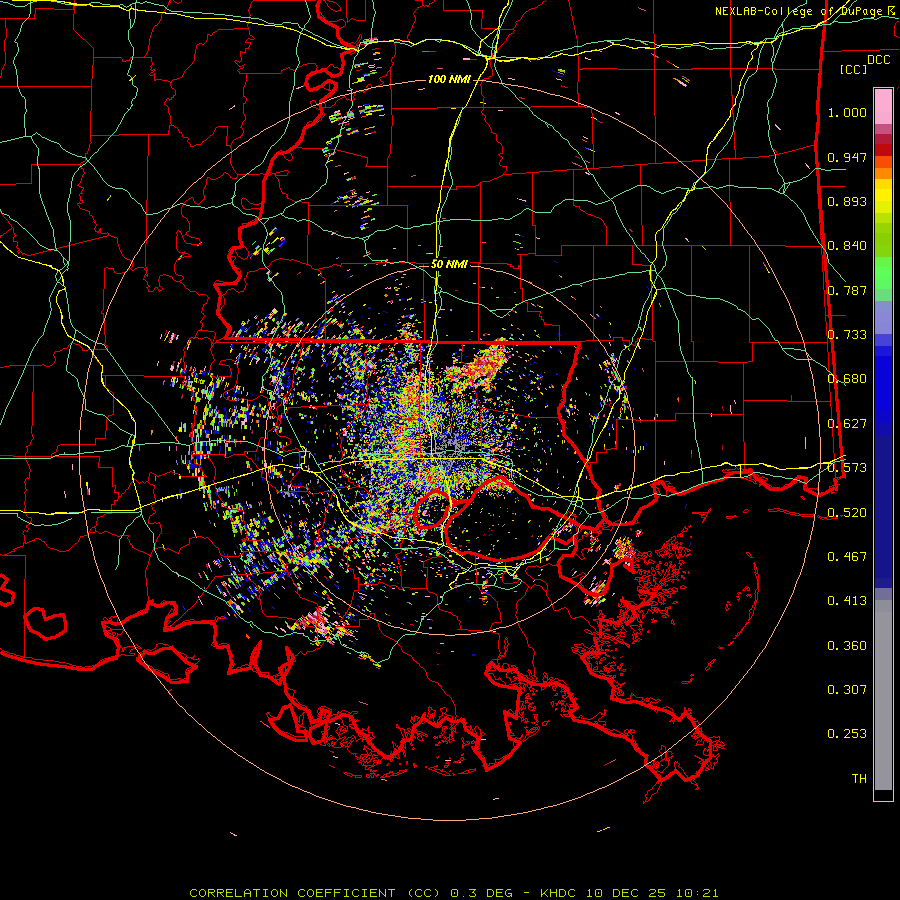
Task: Select the pink top segment of color bar
Action: pyautogui.click(x=883, y=107)
